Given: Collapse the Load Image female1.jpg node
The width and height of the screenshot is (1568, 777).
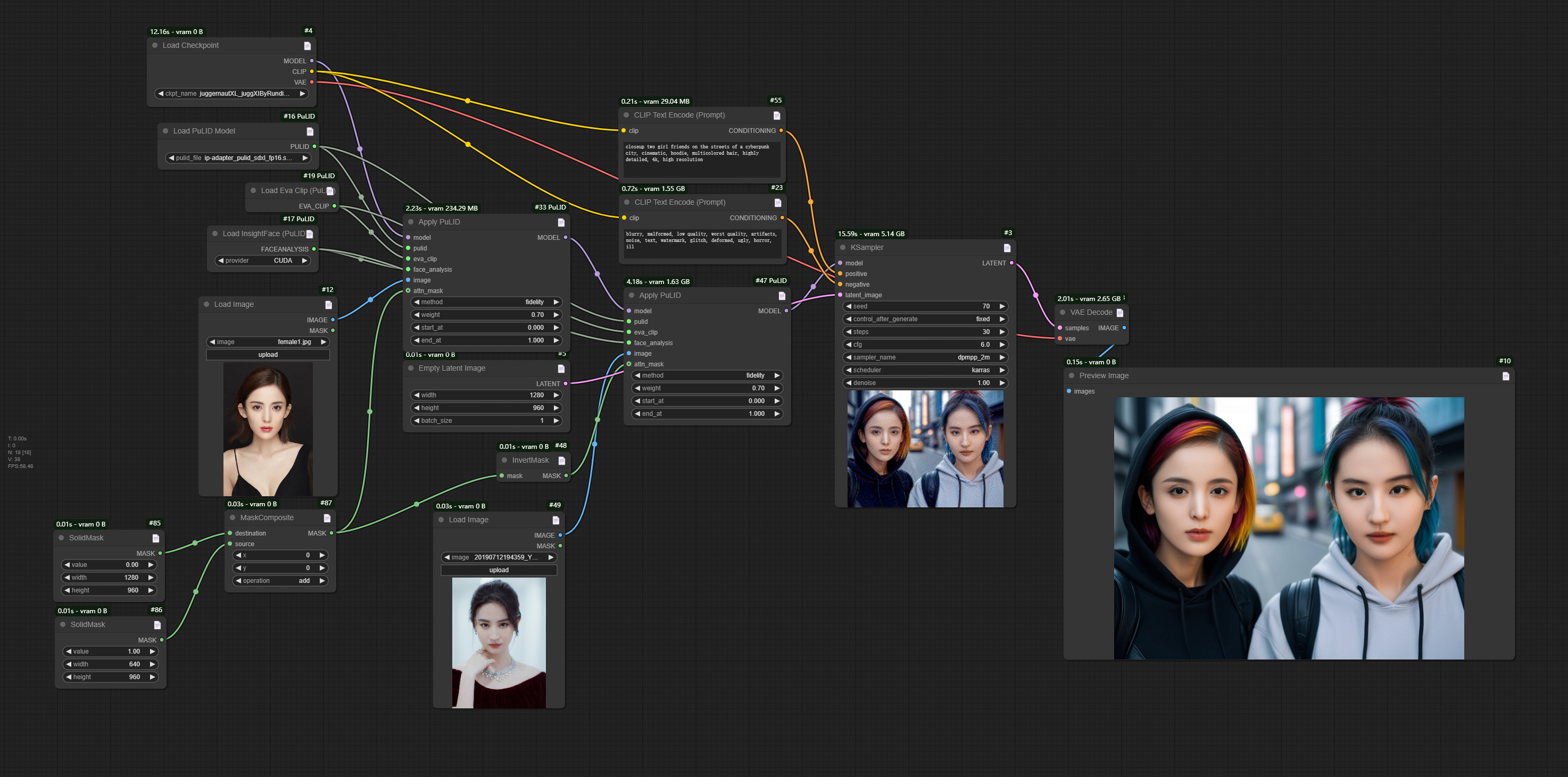Looking at the screenshot, I should click(208, 304).
